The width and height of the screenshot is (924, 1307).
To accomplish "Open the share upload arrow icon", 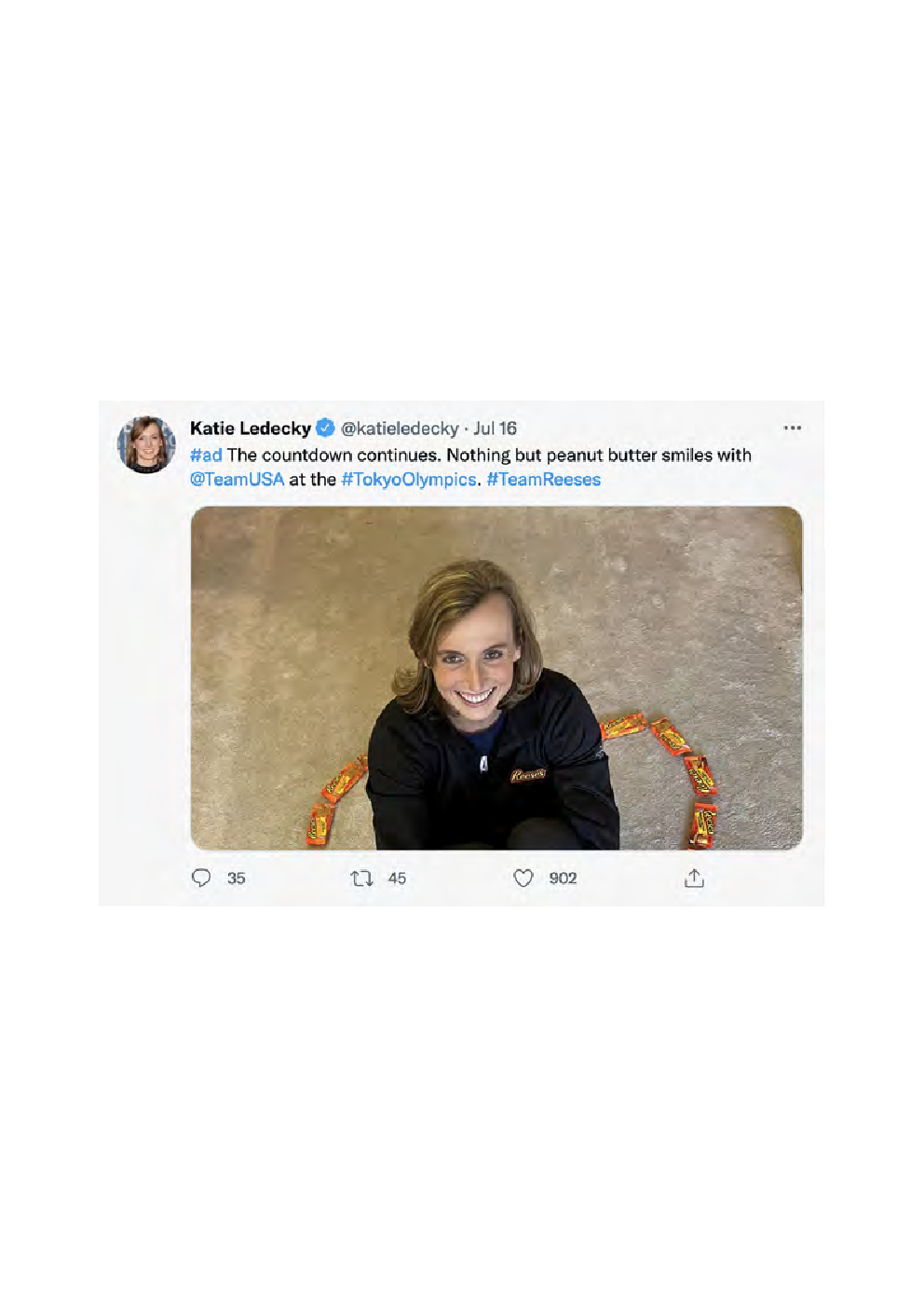I will point(694,878).
